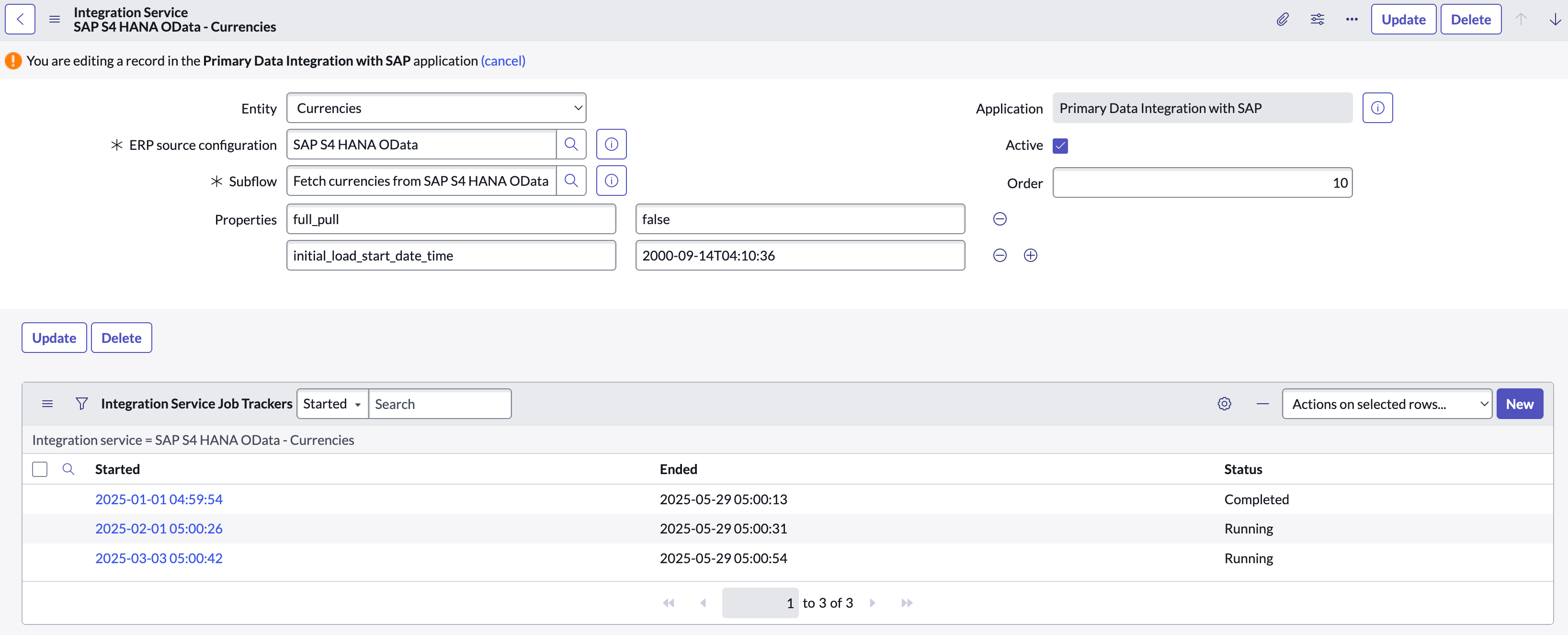The height and width of the screenshot is (635, 1568).
Task: Look up Subflow using the magnifier icon
Action: (571, 181)
